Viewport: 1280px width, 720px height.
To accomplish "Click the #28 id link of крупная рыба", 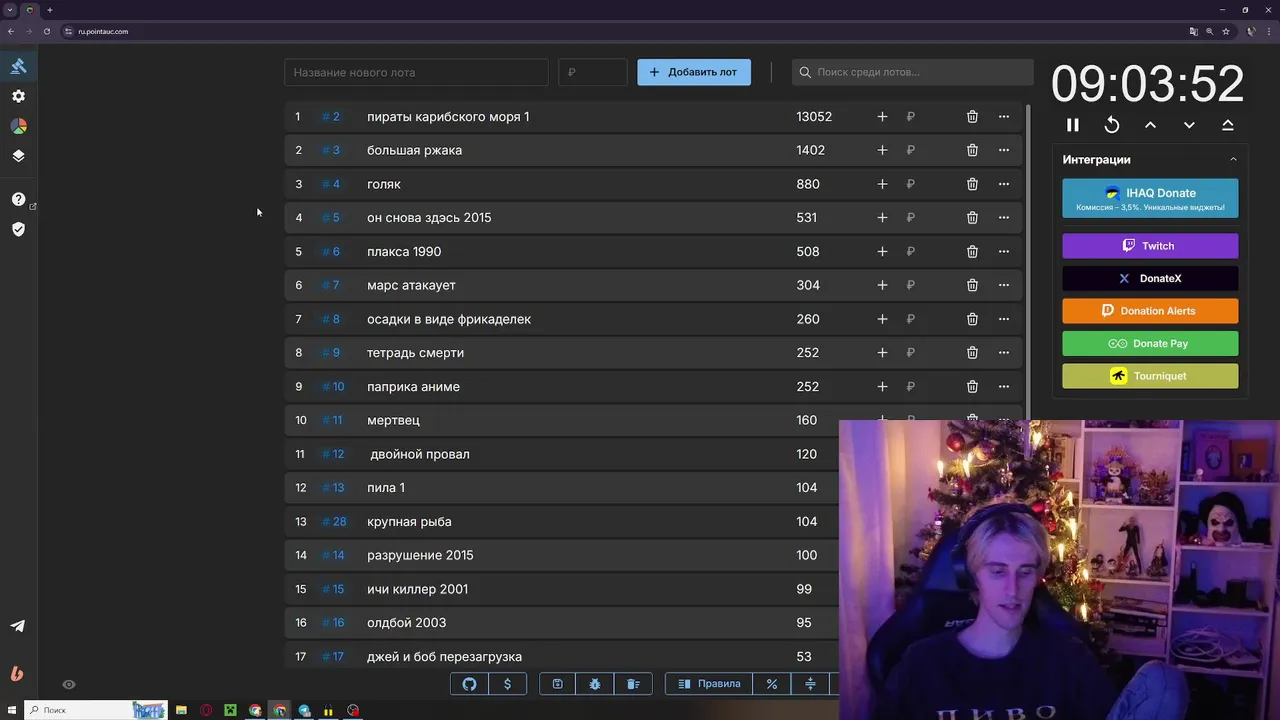I will click(334, 521).
